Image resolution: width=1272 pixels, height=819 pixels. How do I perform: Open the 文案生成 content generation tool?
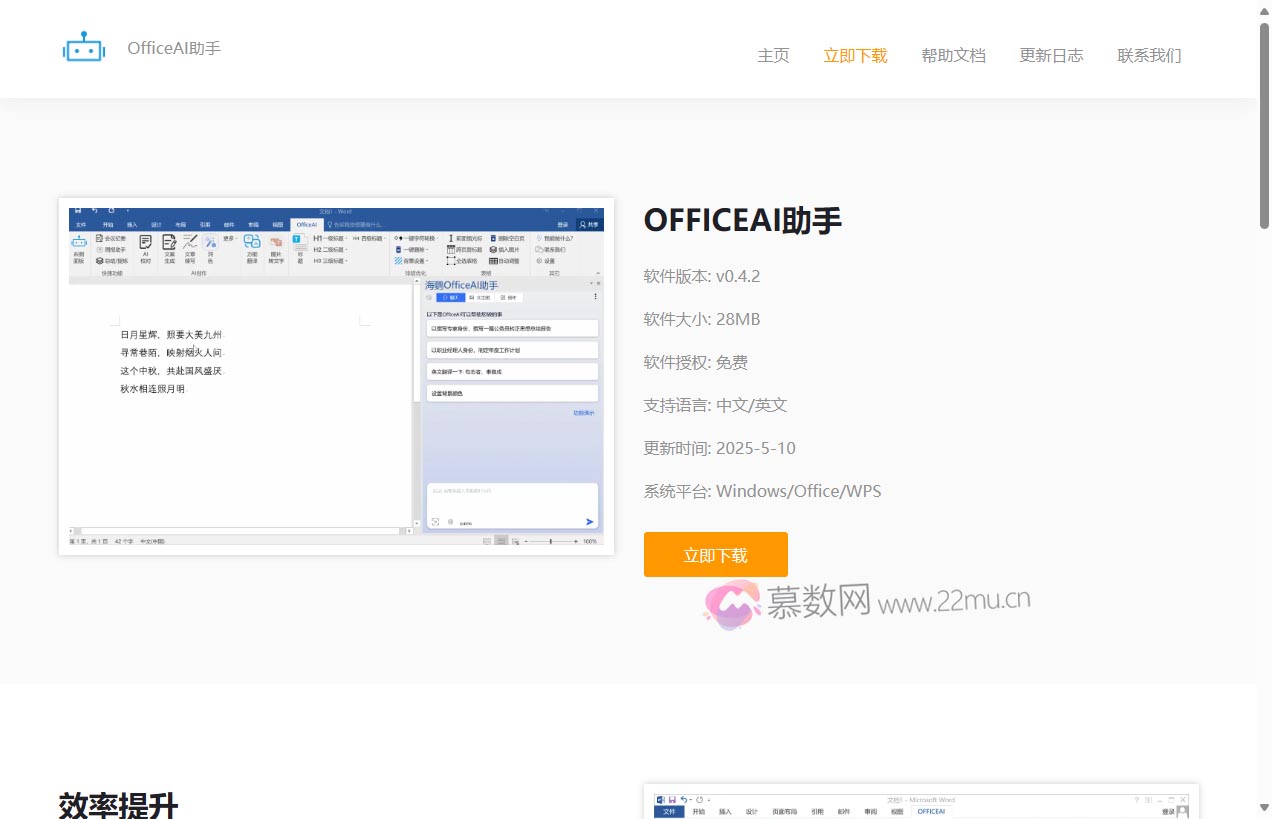click(169, 248)
